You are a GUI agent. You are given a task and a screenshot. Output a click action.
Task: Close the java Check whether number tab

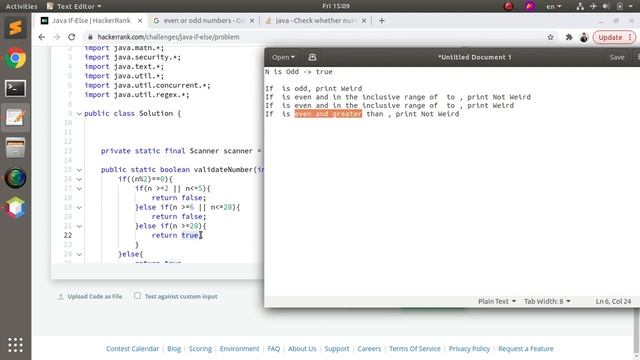364,20
